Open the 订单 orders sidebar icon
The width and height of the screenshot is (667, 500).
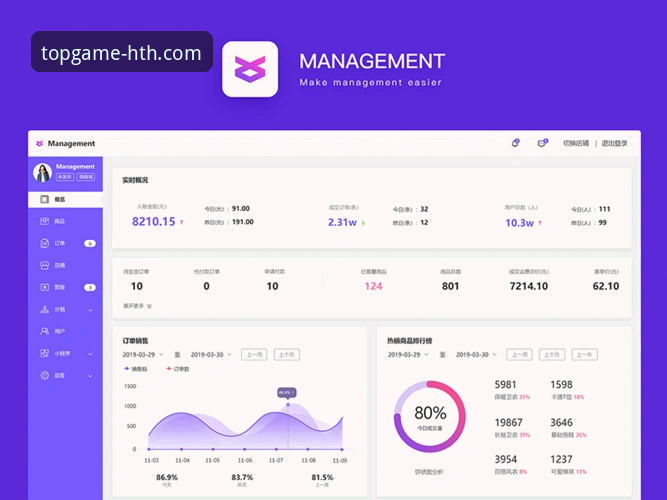(45, 243)
